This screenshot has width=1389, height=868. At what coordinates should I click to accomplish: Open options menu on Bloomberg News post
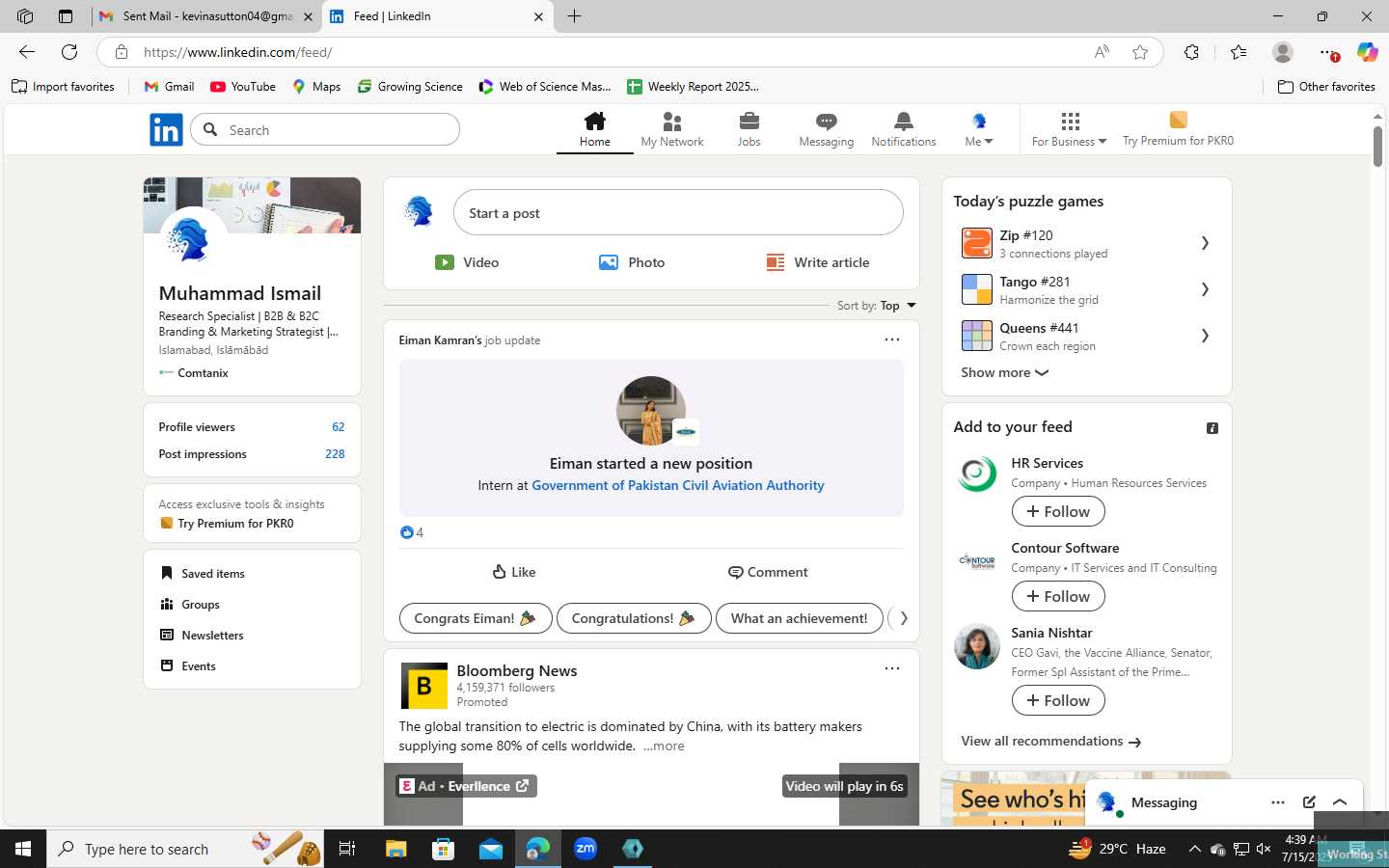892,668
